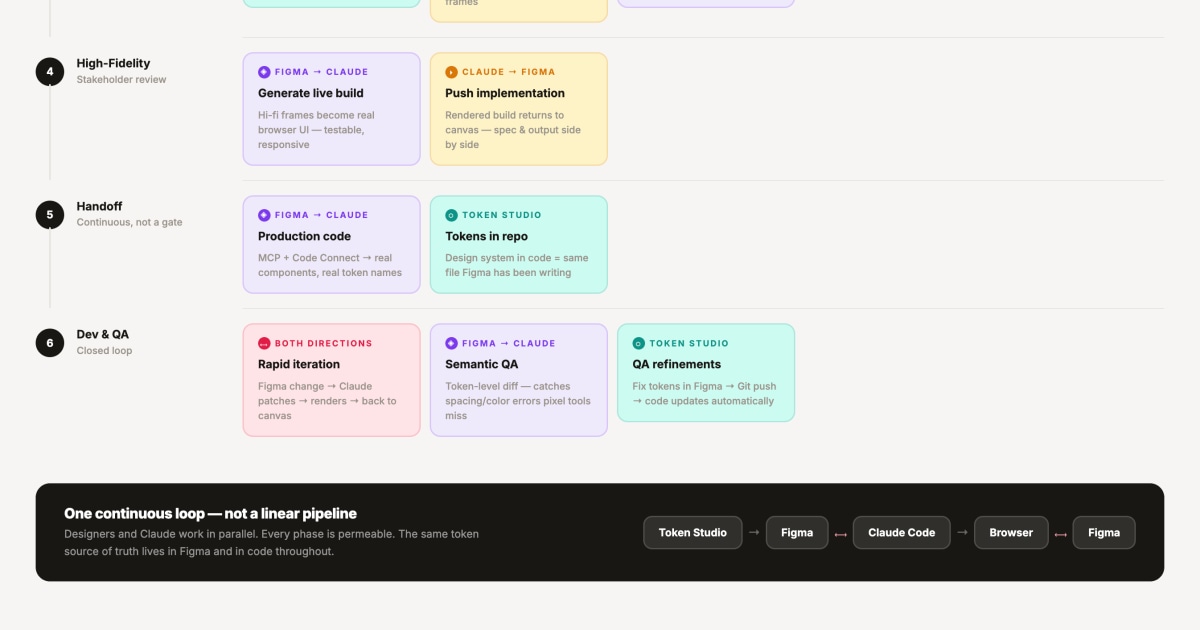The image size is (1200, 630).
Task: Click the Tokens in repo card
Action: tap(518, 244)
